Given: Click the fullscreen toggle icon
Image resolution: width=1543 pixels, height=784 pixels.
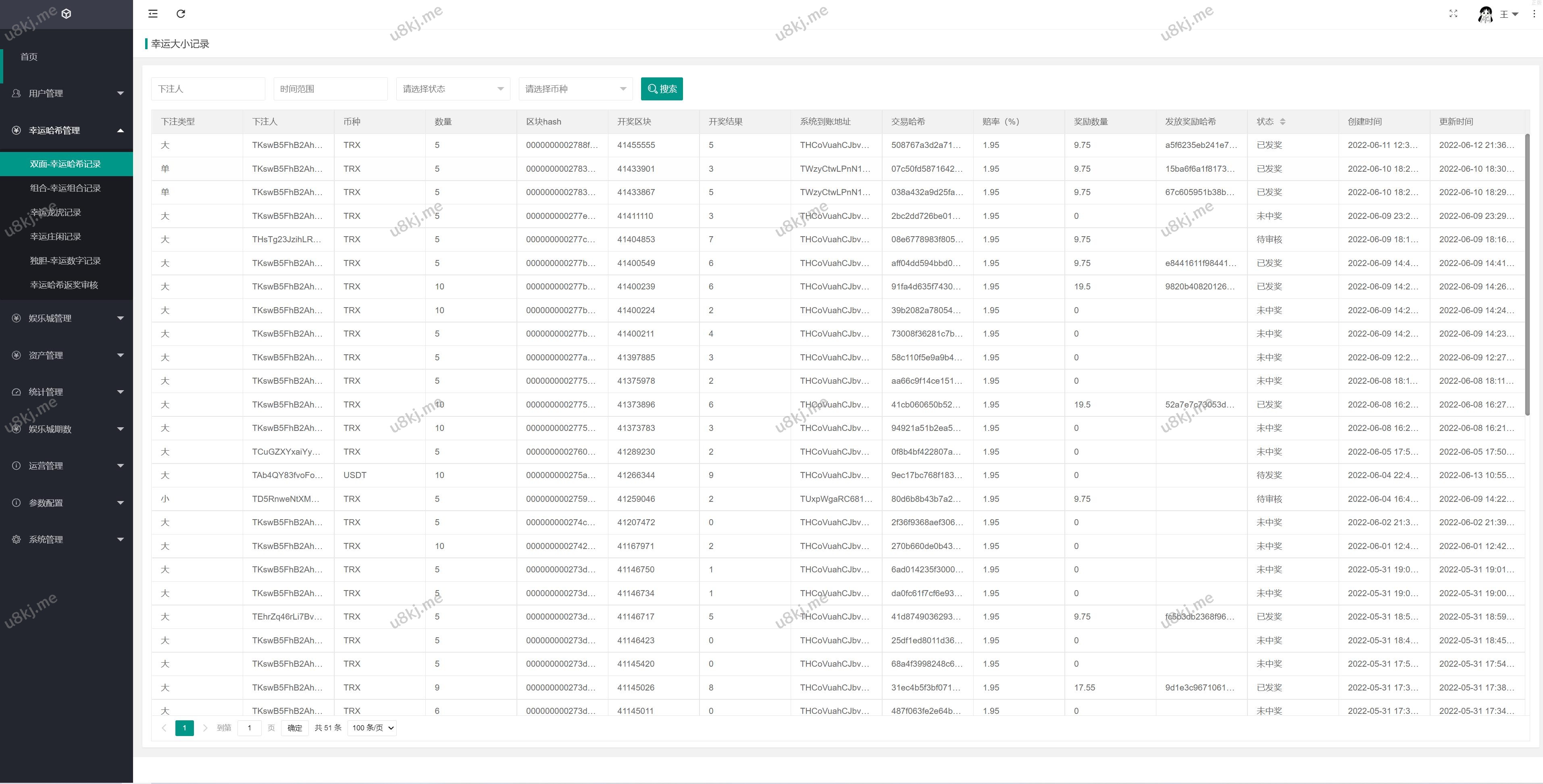Looking at the screenshot, I should pyautogui.click(x=1453, y=14).
